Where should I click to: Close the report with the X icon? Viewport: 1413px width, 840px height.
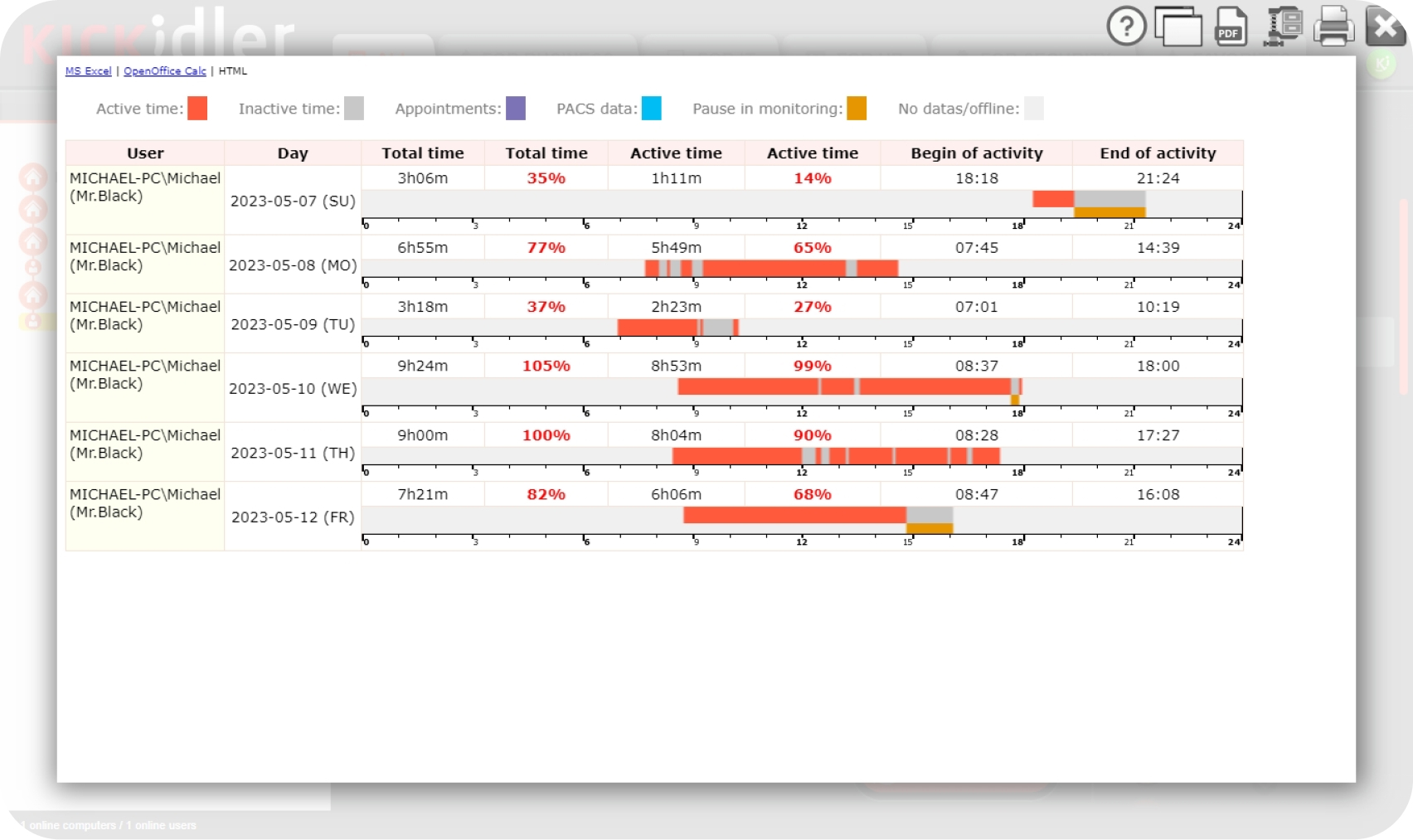[1385, 27]
